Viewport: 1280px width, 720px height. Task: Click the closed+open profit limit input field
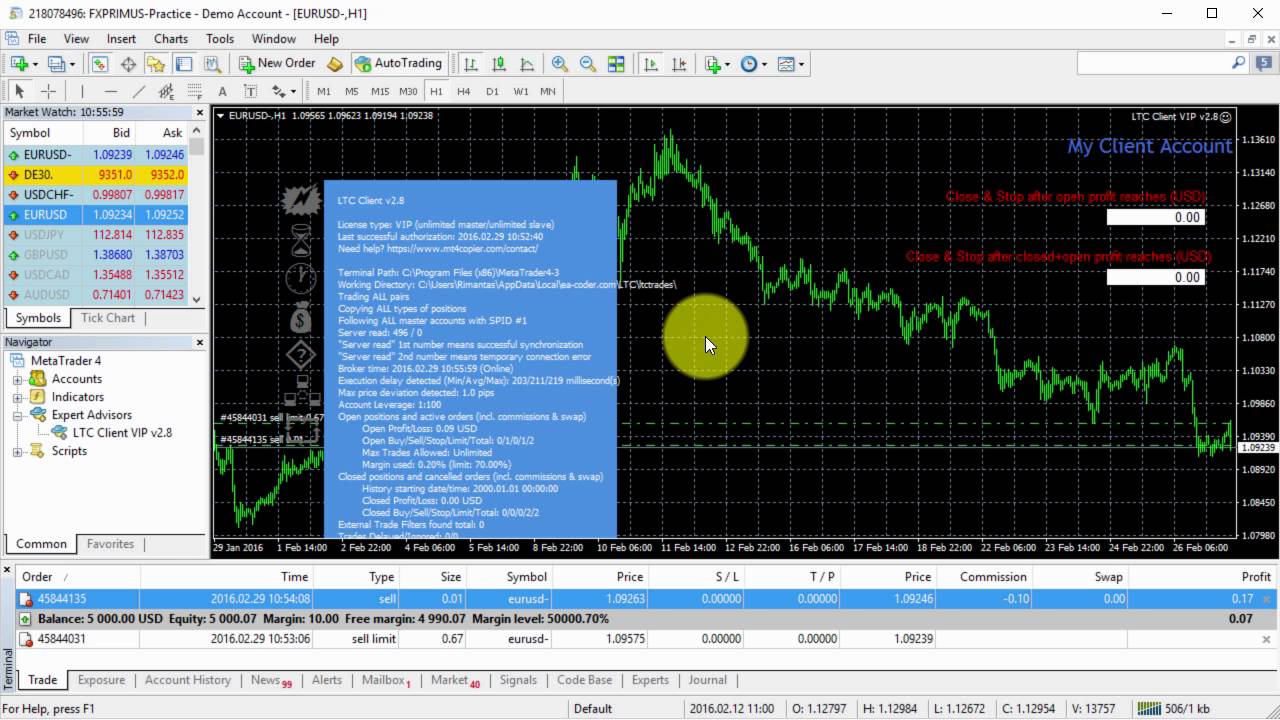pos(1156,277)
